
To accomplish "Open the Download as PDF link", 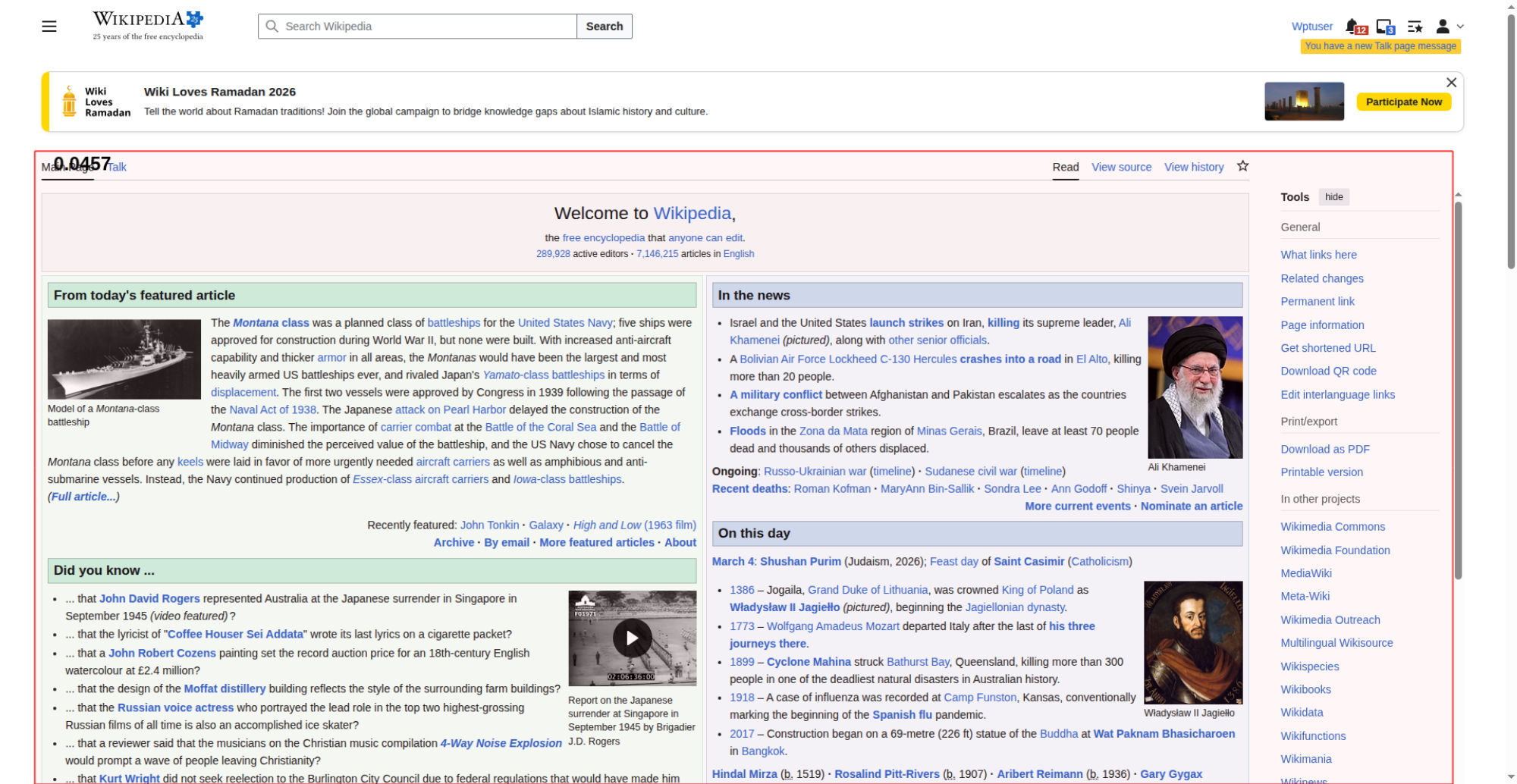I will pos(1325,449).
